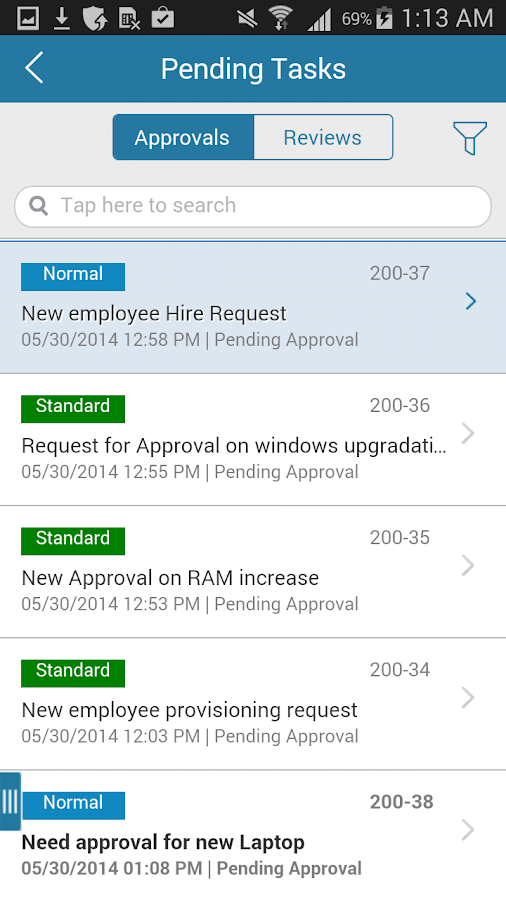Tap the battery icon in status bar
506x900 pixels.
click(384, 18)
